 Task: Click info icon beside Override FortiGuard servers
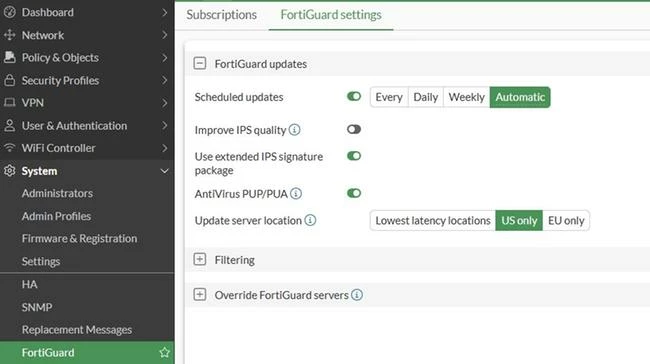tap(357, 295)
